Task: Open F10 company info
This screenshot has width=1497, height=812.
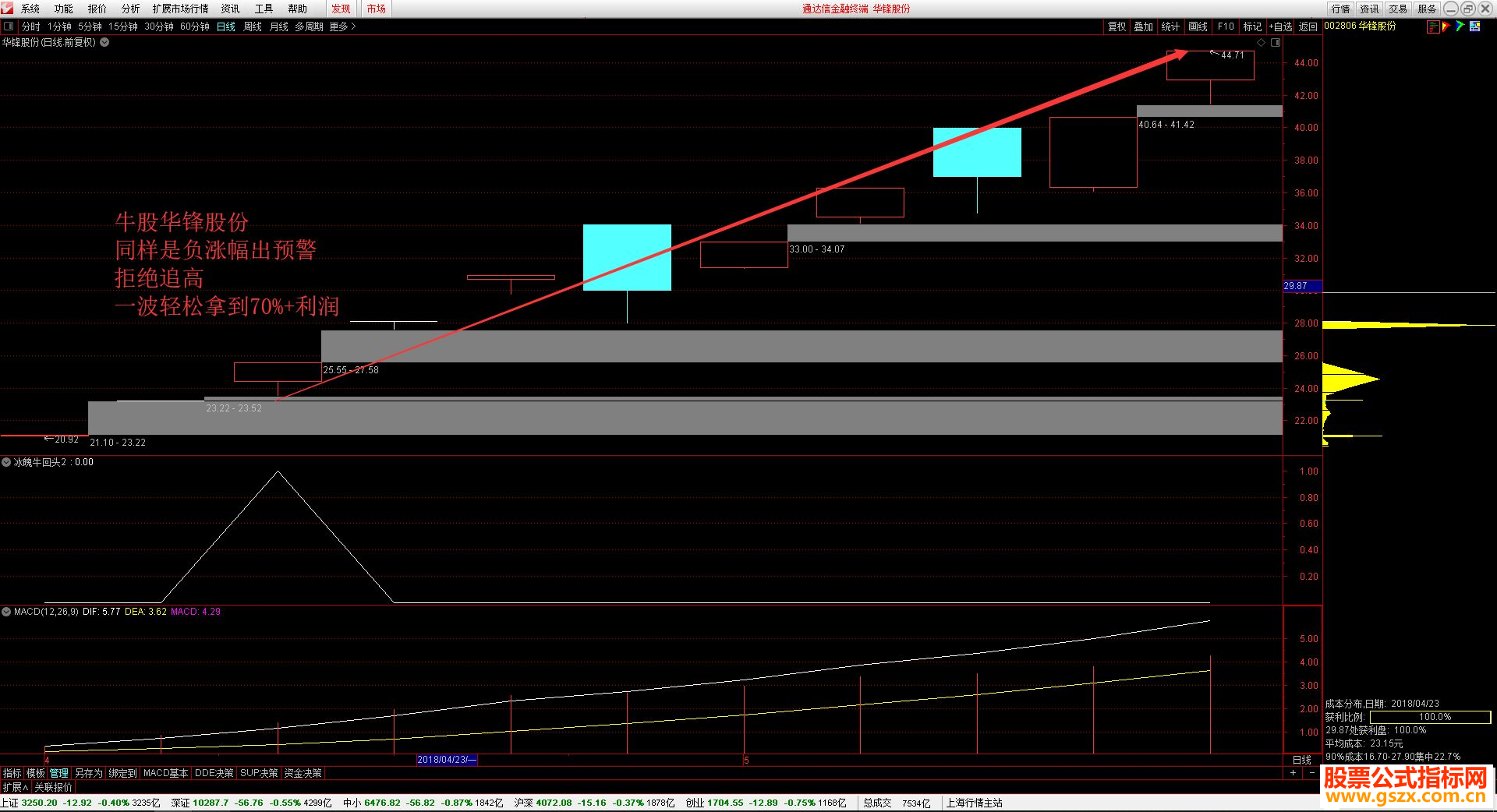Action: tap(1226, 26)
